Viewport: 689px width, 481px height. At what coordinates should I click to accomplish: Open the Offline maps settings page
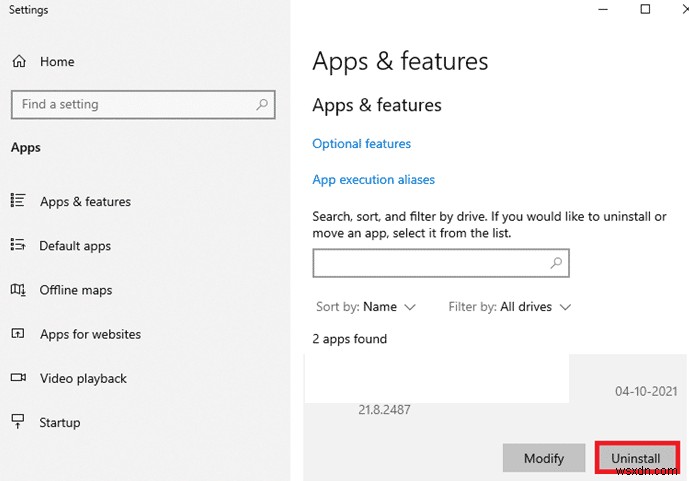point(76,290)
